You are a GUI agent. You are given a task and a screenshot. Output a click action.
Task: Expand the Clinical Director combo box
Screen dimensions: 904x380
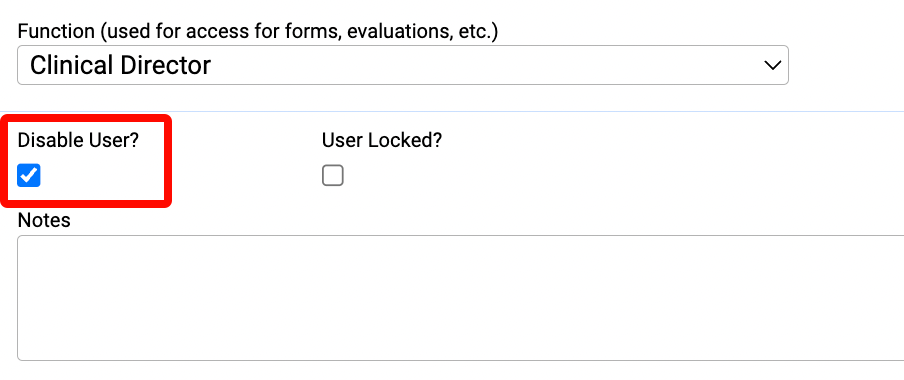point(403,65)
